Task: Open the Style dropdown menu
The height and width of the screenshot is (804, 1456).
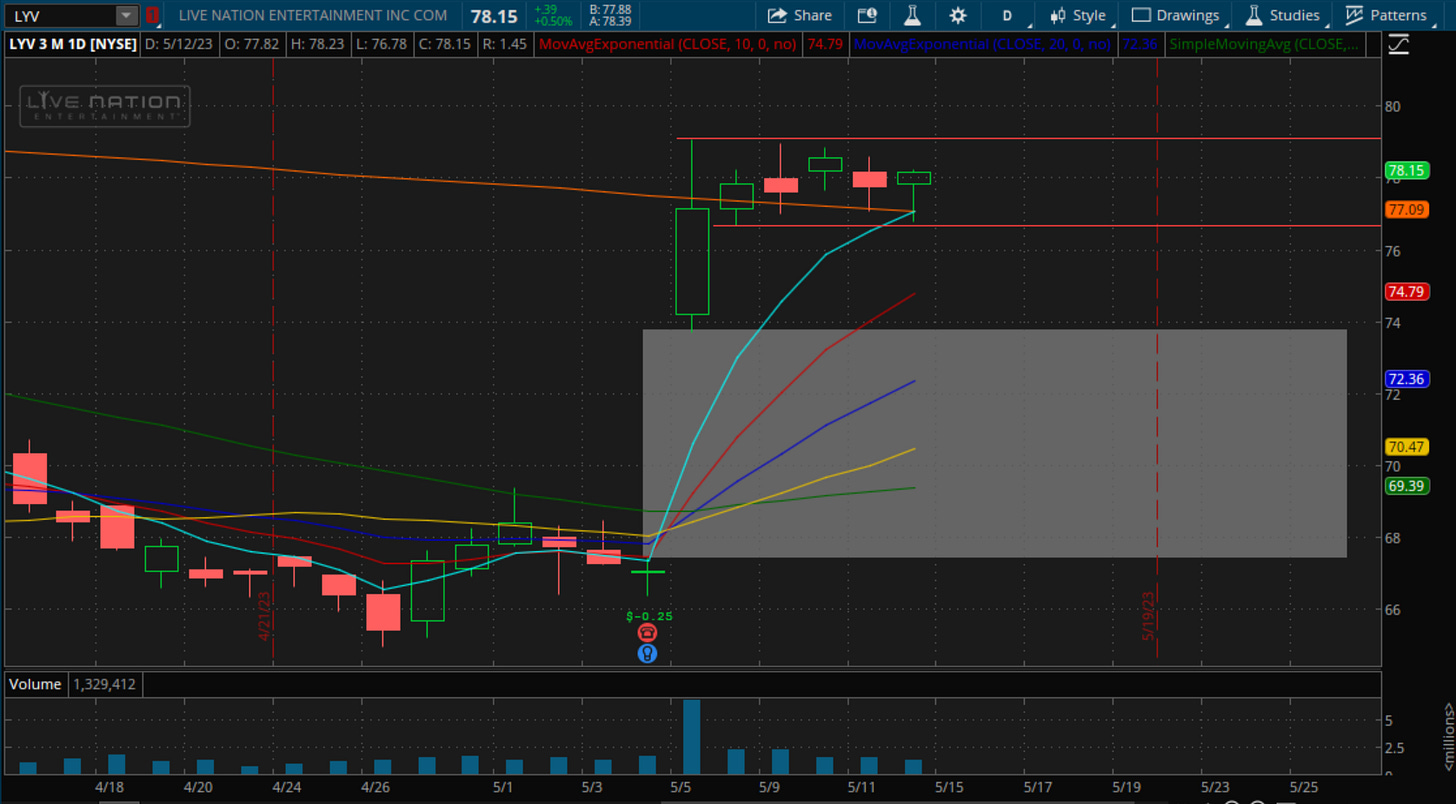Action: point(1079,15)
